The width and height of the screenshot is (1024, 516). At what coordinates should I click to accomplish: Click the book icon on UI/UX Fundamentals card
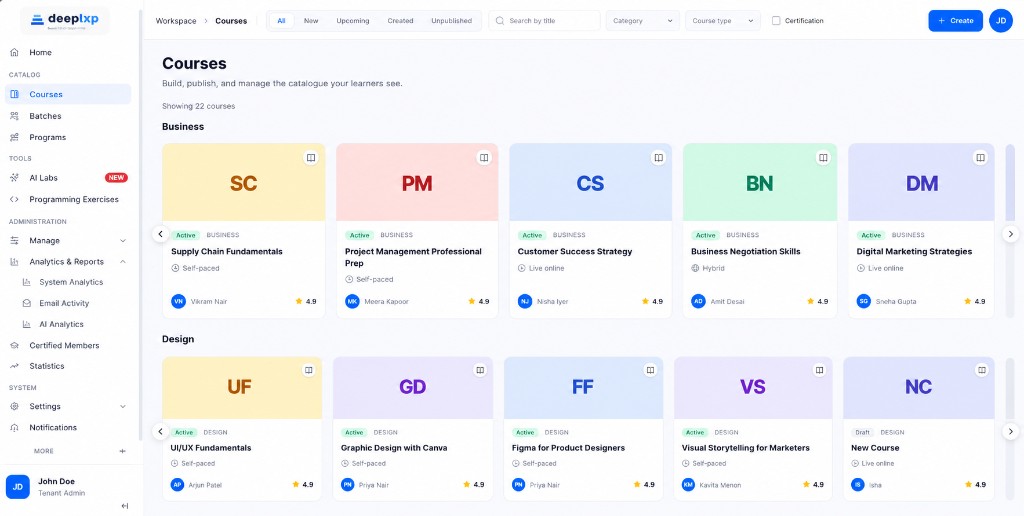(308, 370)
